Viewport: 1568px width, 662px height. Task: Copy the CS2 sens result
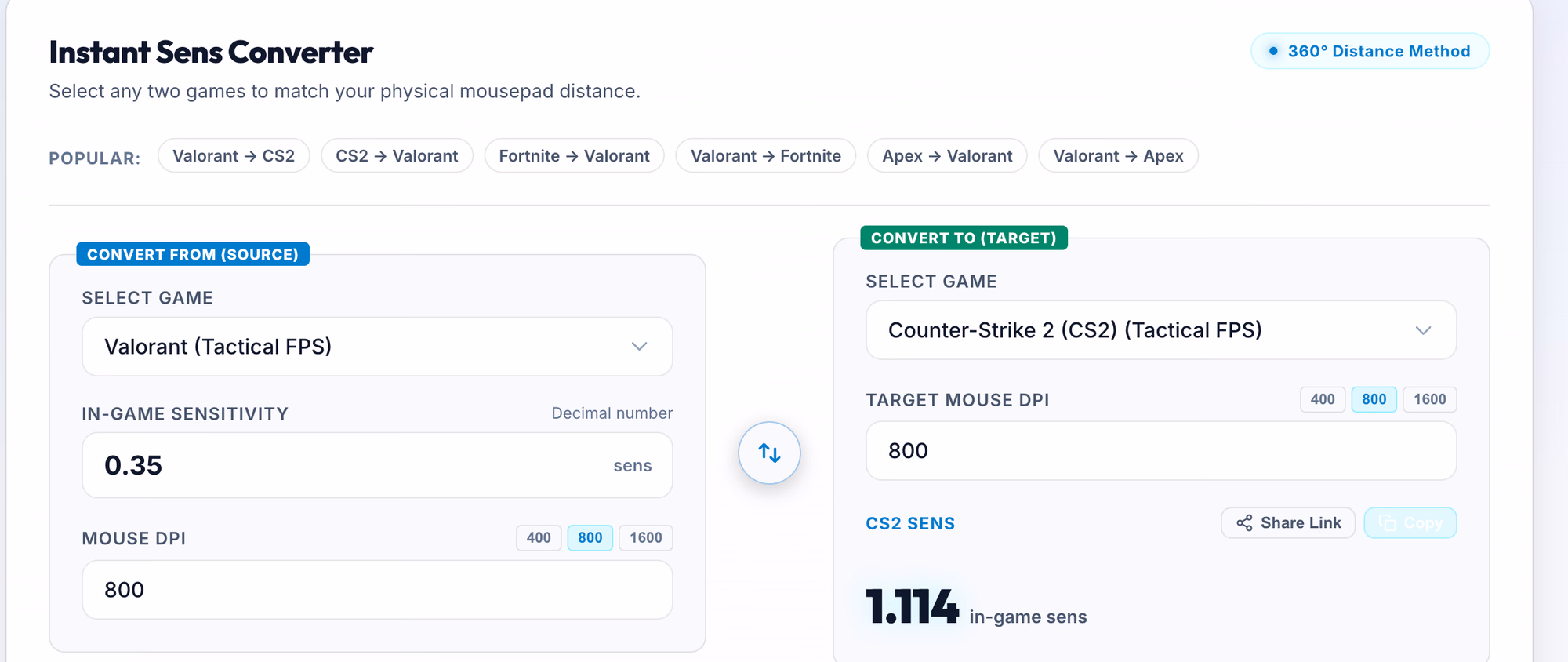(x=1410, y=523)
